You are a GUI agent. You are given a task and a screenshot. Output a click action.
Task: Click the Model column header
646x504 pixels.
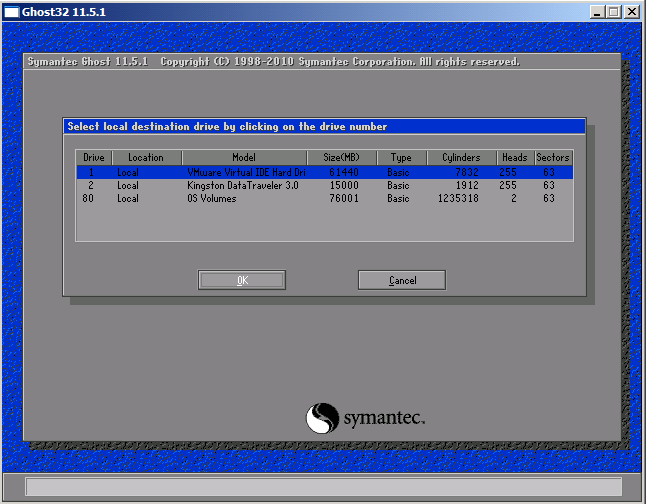click(243, 158)
